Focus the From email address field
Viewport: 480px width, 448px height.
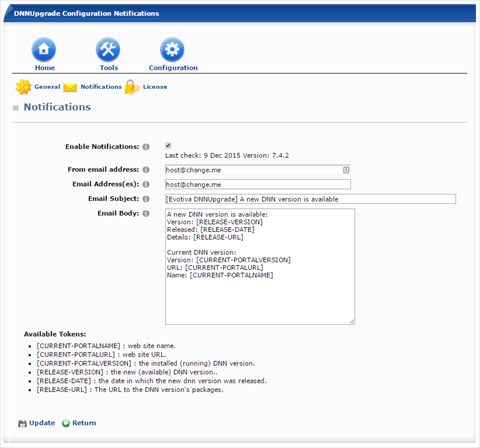258,170
